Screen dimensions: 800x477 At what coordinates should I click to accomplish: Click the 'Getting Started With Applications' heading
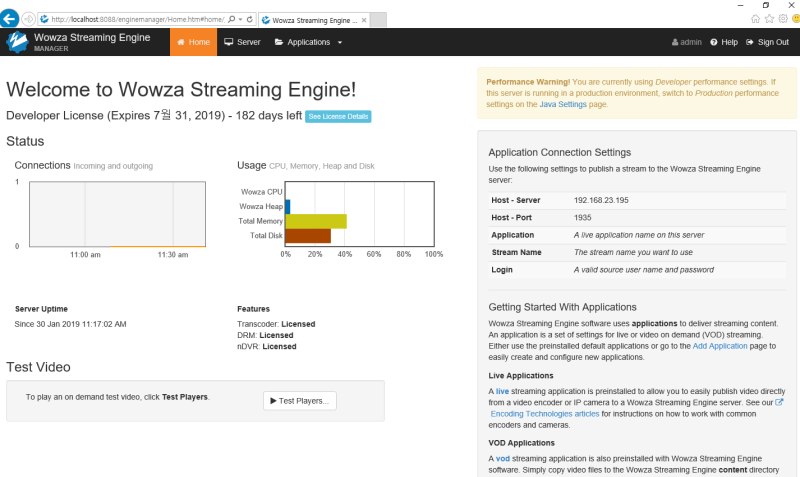point(562,307)
